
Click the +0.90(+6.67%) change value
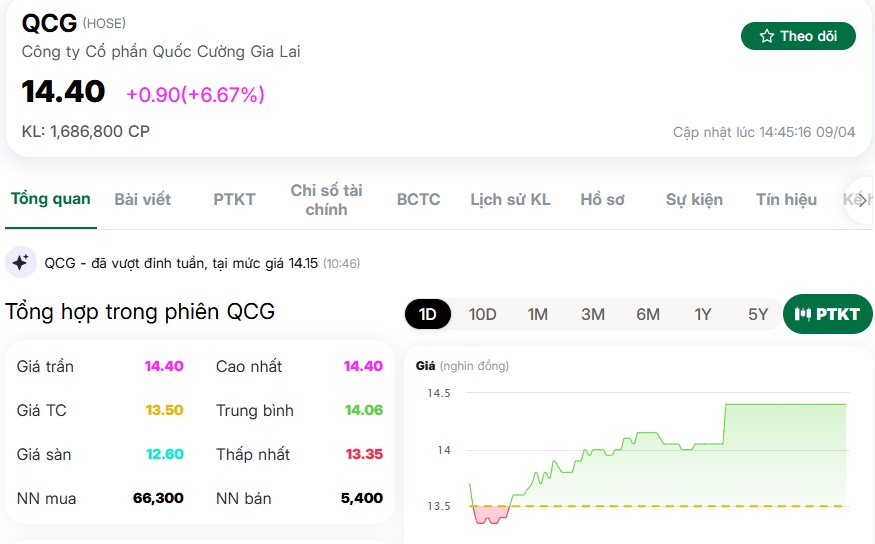click(x=195, y=95)
